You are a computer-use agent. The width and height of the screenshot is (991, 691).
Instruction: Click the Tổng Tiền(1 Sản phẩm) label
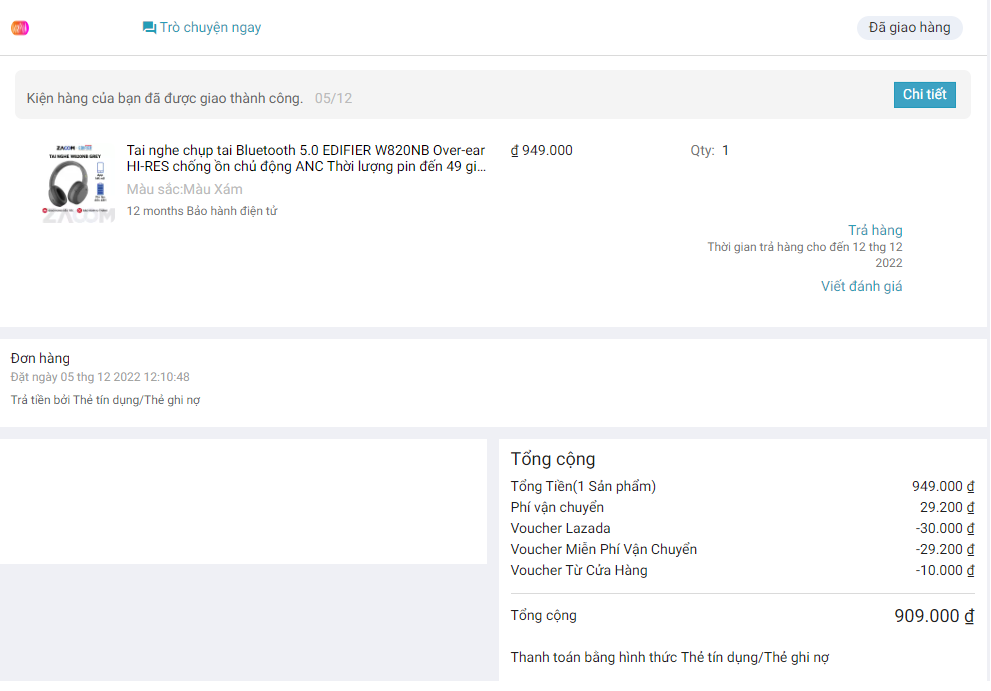point(583,486)
